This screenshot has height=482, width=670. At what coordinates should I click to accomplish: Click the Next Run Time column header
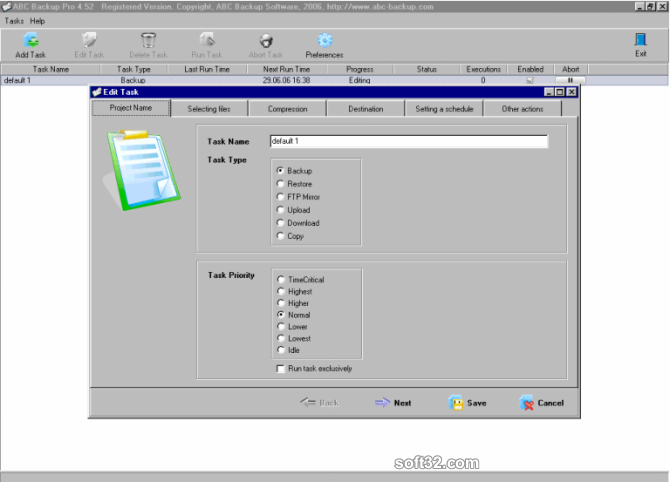(x=286, y=69)
